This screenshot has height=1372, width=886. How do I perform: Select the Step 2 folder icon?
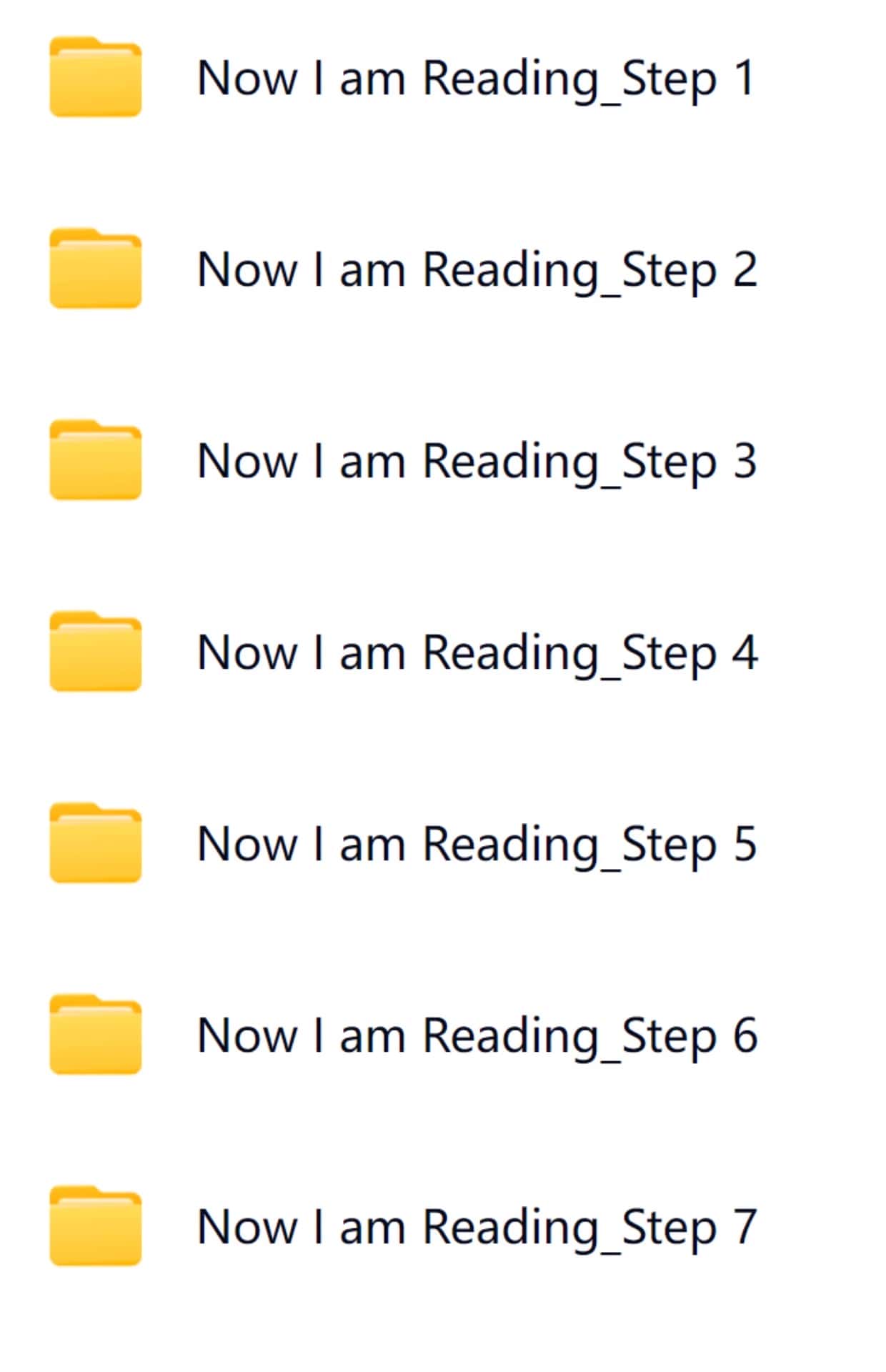(x=95, y=268)
